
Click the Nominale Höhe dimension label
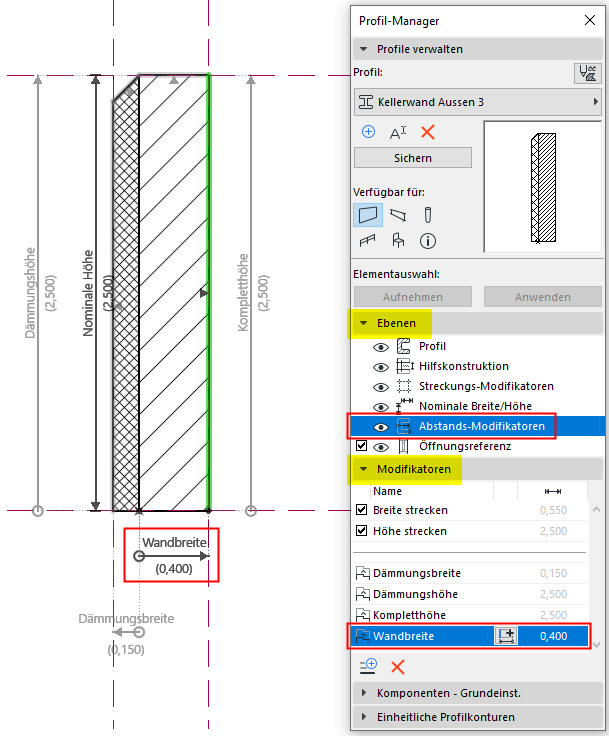tap(88, 293)
